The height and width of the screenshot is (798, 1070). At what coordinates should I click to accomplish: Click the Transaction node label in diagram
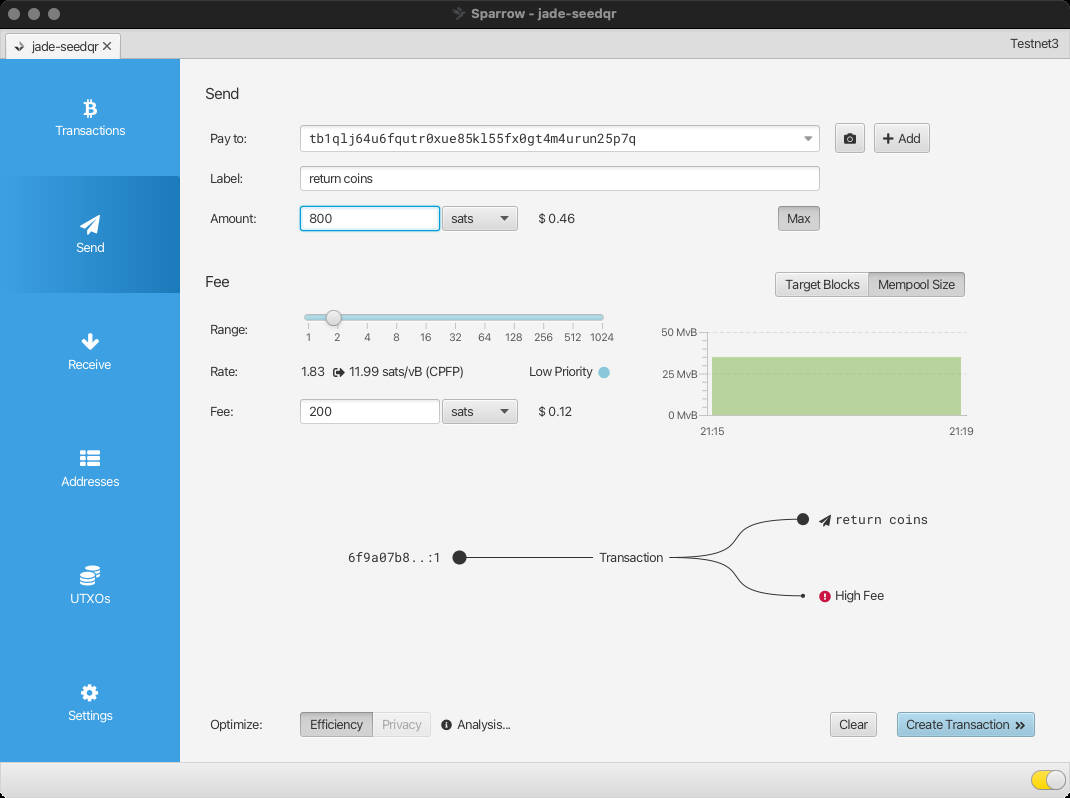pos(631,558)
